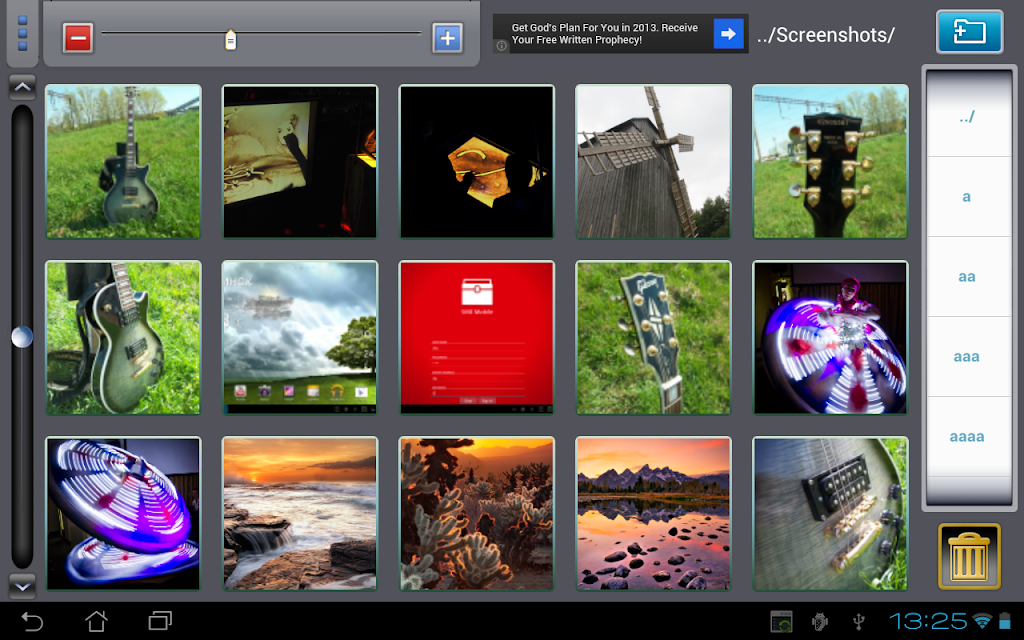Tap the 13:25 clock
The height and width of the screenshot is (640, 1024).
tap(927, 621)
